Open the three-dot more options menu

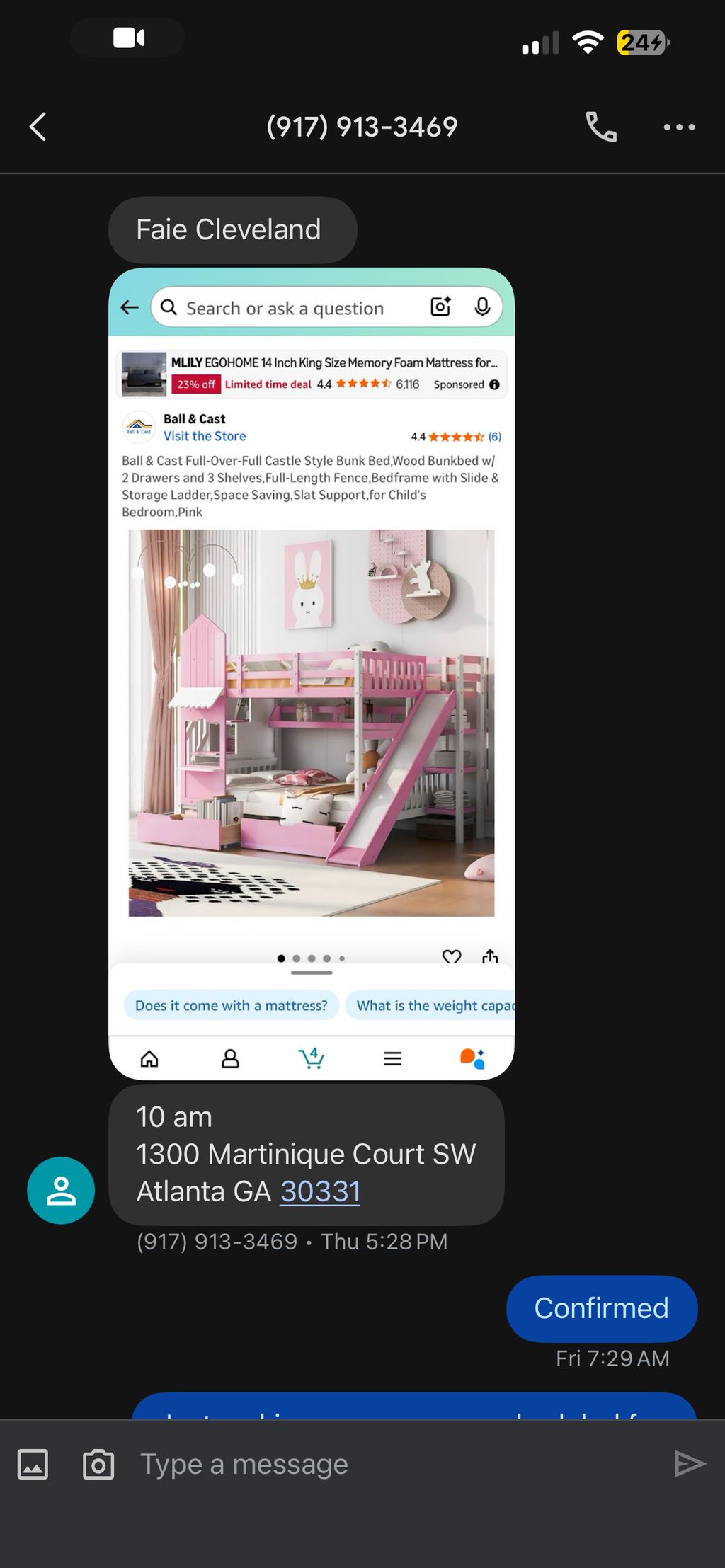tap(679, 127)
